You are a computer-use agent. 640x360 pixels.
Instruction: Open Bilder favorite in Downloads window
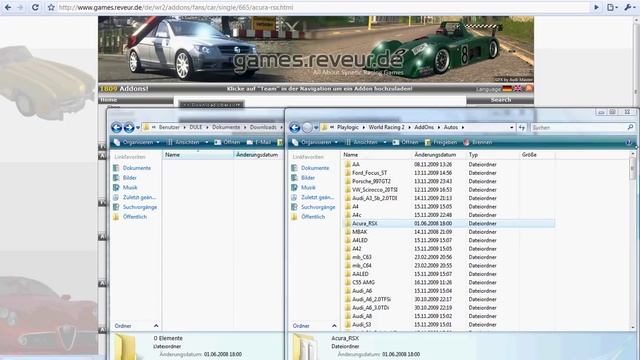[125, 178]
